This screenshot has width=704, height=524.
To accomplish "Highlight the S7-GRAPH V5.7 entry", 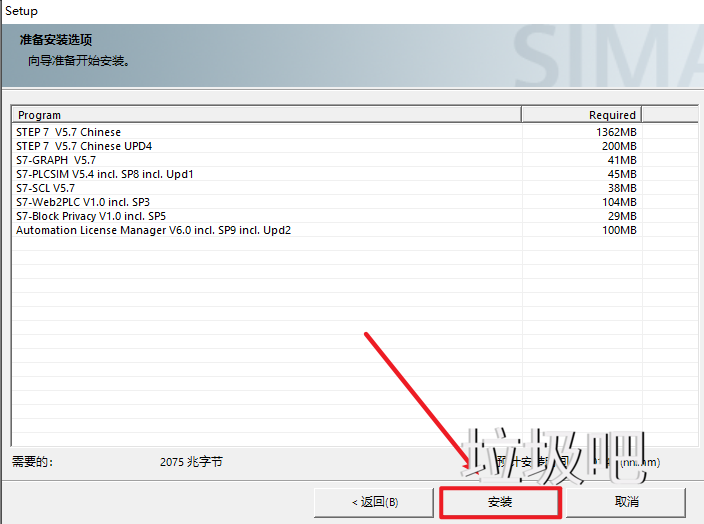I will [x=56, y=160].
